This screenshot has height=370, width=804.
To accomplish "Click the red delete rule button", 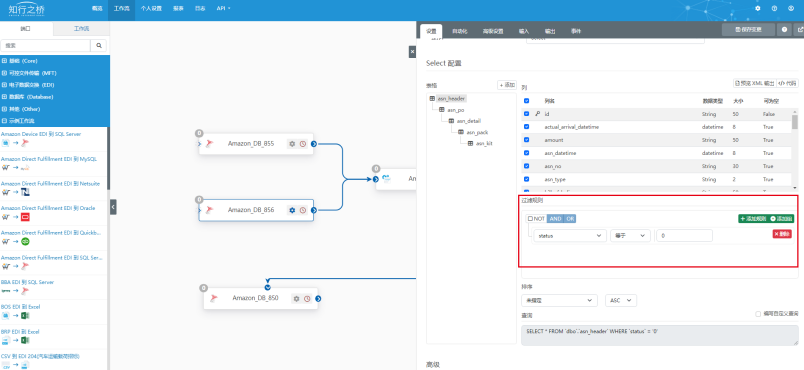I will coord(782,234).
